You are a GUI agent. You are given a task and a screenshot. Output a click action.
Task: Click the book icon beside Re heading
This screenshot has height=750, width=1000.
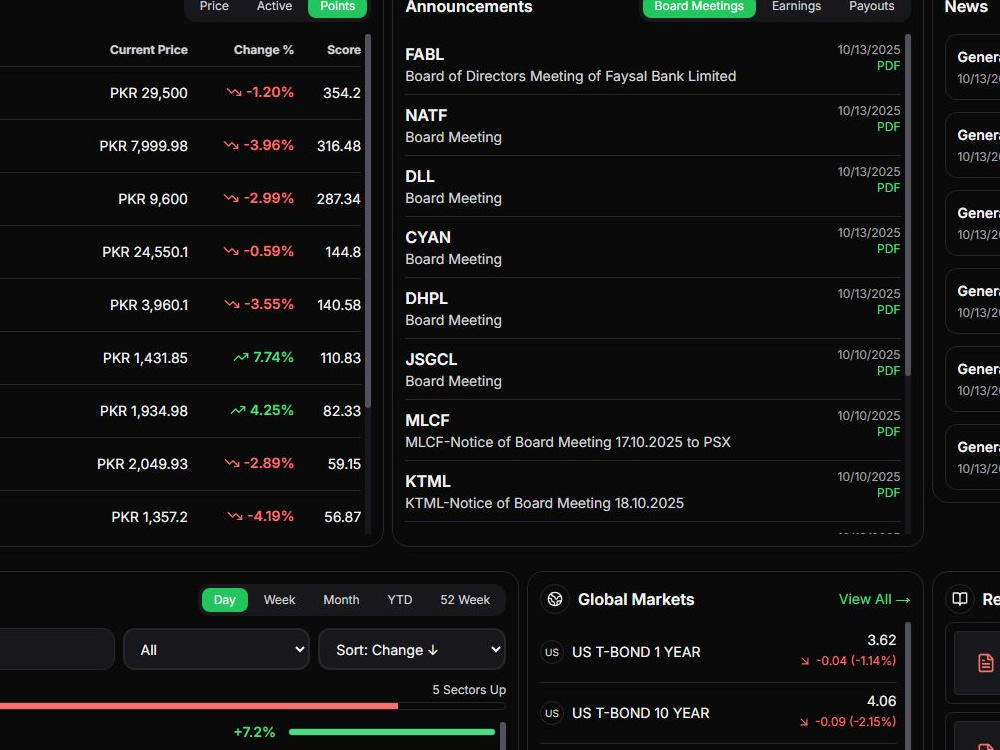click(960, 599)
